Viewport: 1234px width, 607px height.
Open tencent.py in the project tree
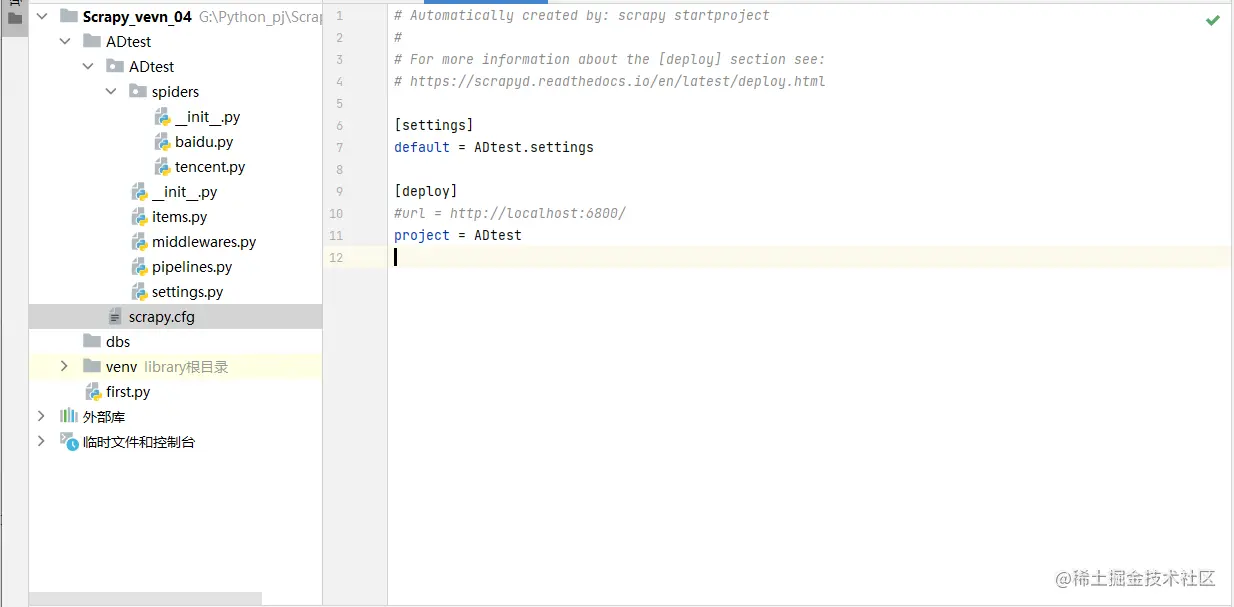point(210,166)
